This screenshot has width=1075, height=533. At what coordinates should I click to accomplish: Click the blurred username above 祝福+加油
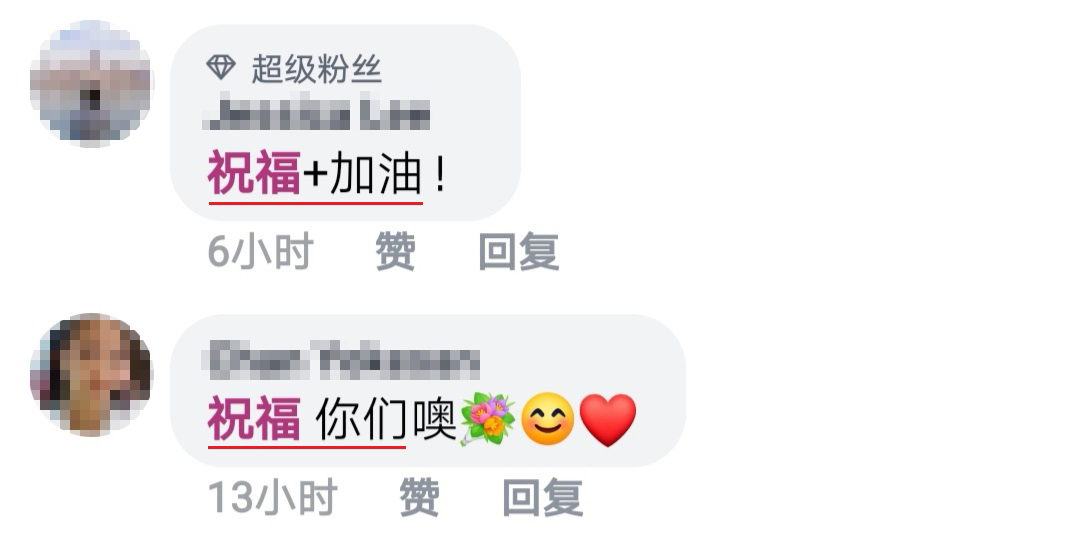point(317,115)
